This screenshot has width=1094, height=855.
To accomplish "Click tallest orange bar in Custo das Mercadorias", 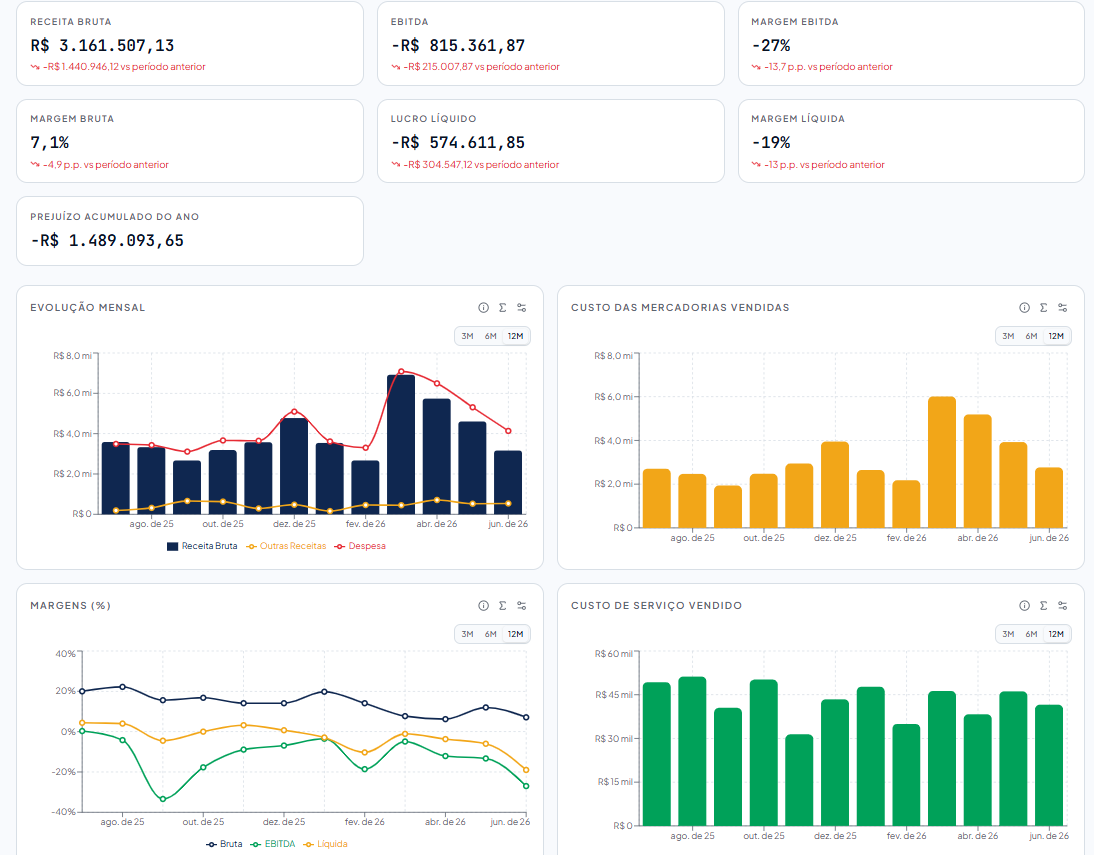I will [x=942, y=462].
